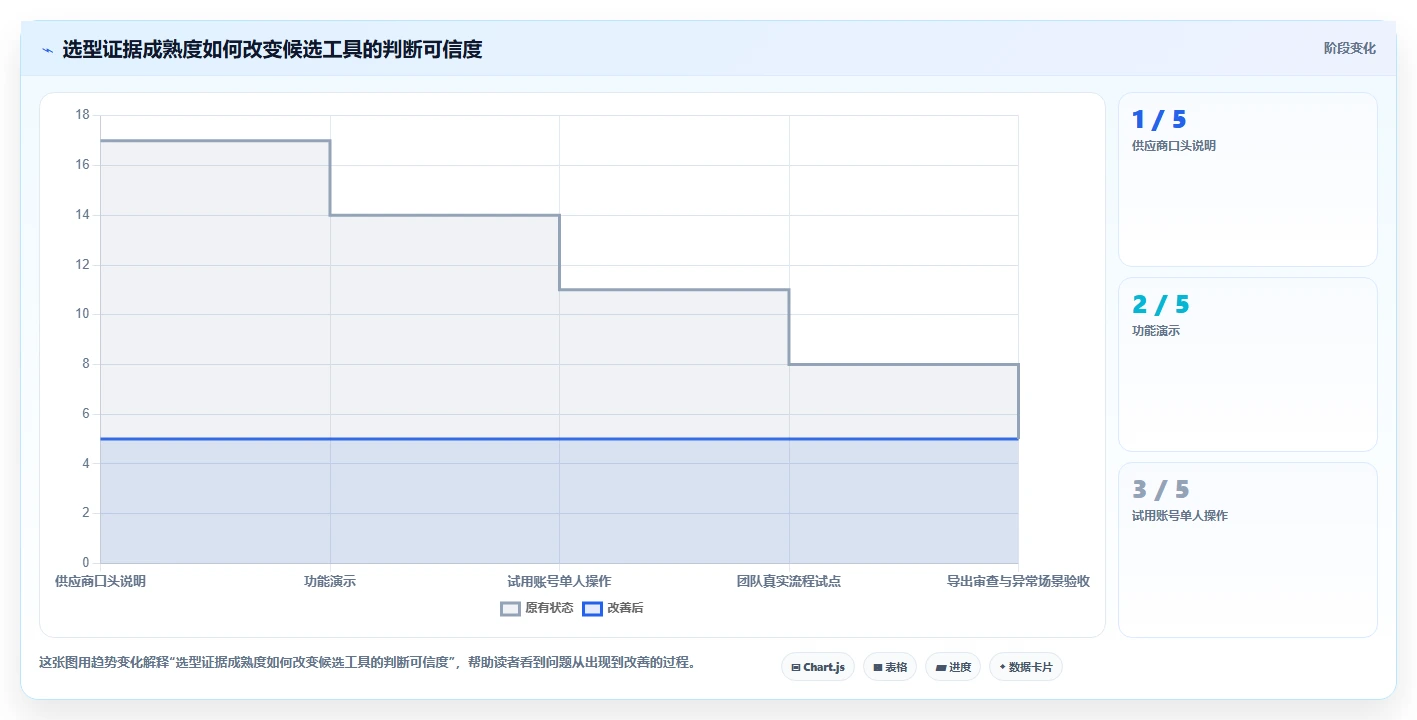Toggle the 原有状态 legend item
The height and width of the screenshot is (720, 1417).
537,608
